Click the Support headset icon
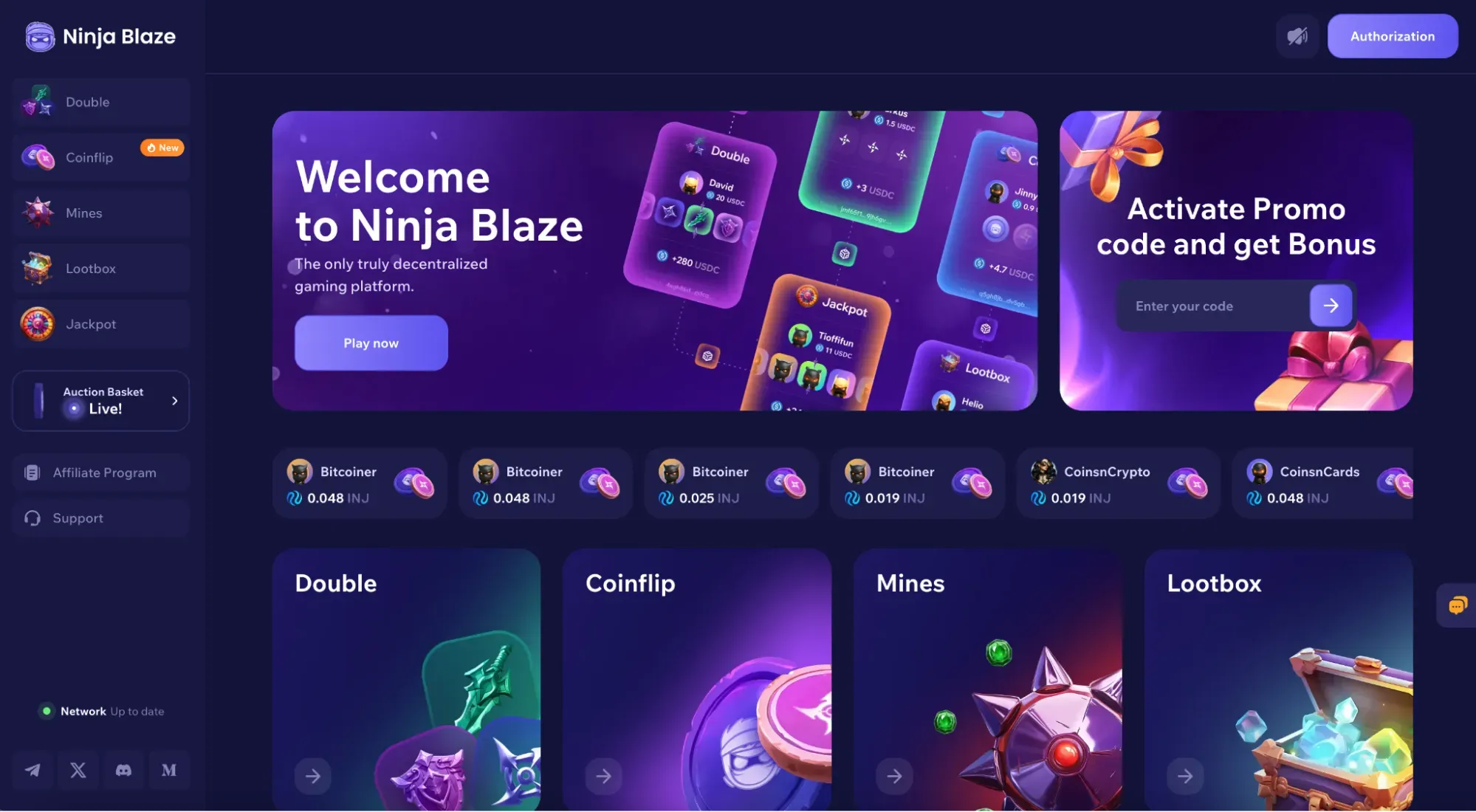This screenshot has height=812, width=1476. pyautogui.click(x=32, y=518)
